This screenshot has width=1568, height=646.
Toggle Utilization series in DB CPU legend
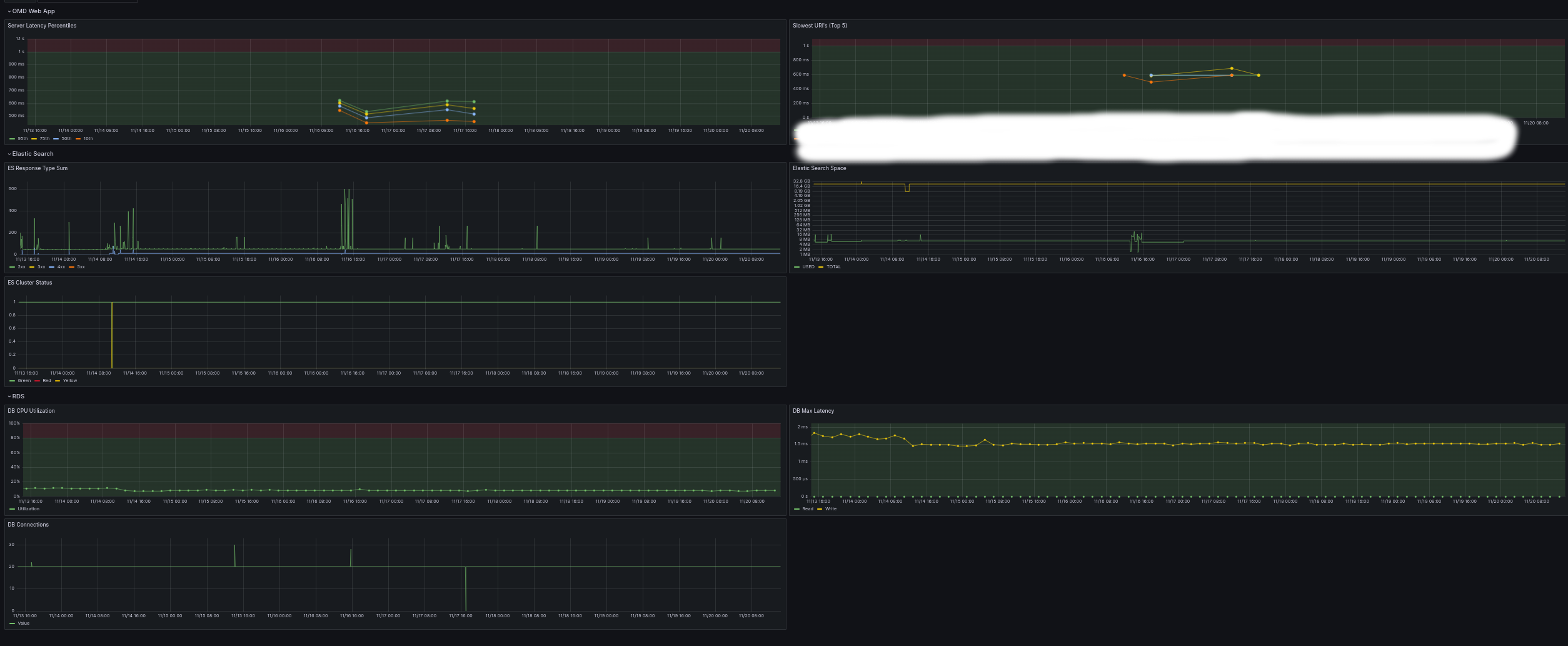point(28,509)
